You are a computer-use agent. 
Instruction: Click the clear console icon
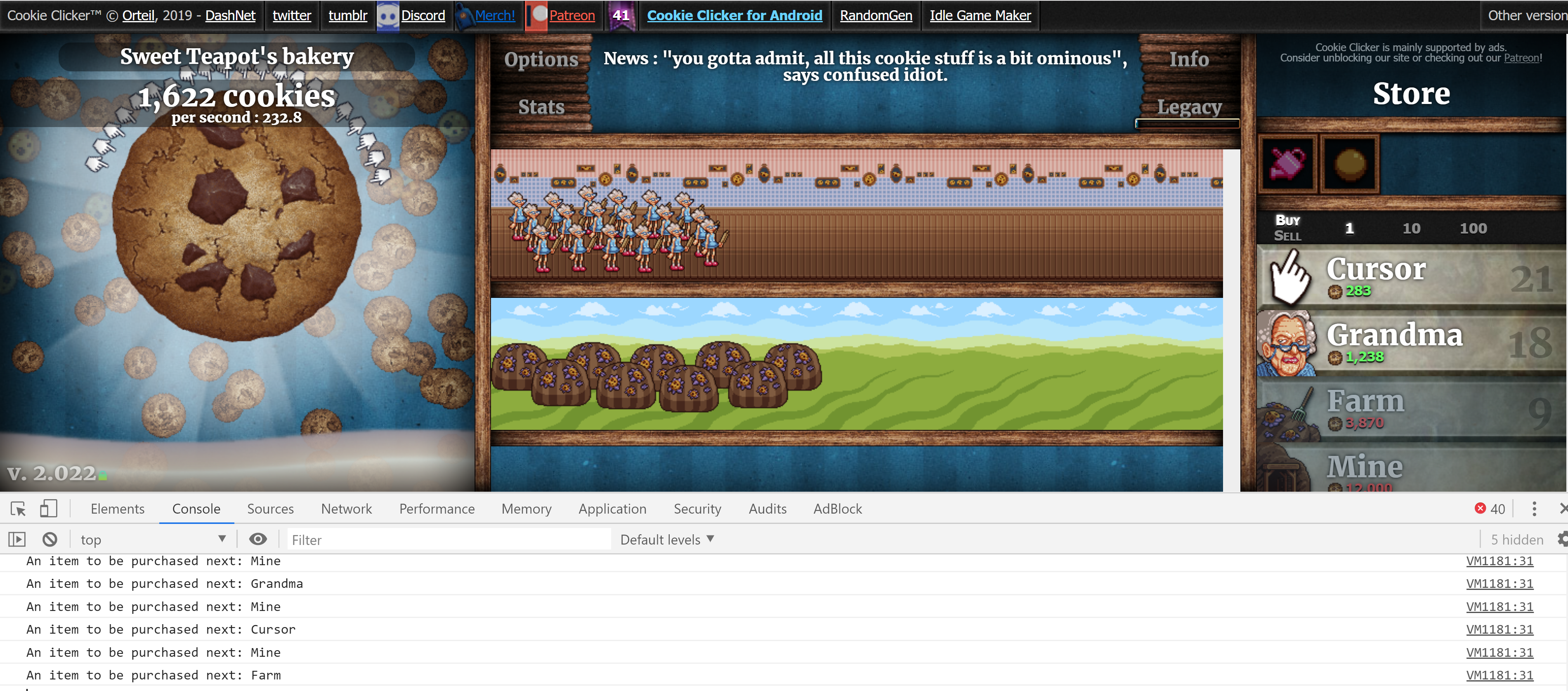[x=50, y=540]
